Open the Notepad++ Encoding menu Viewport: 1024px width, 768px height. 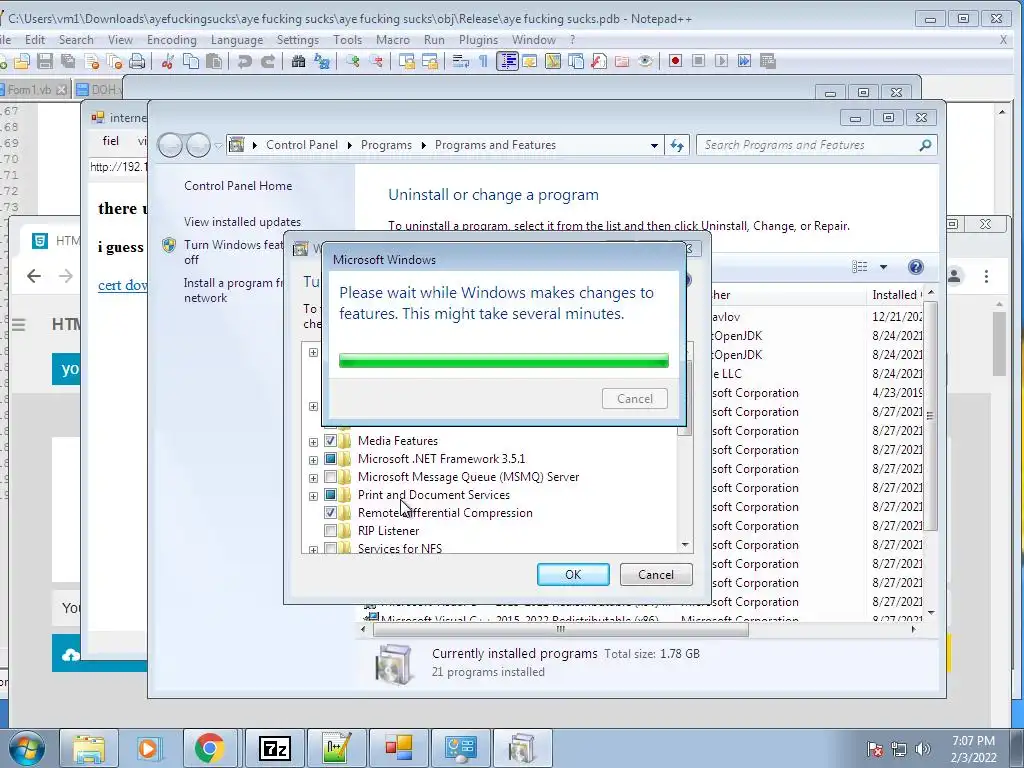[172, 40]
